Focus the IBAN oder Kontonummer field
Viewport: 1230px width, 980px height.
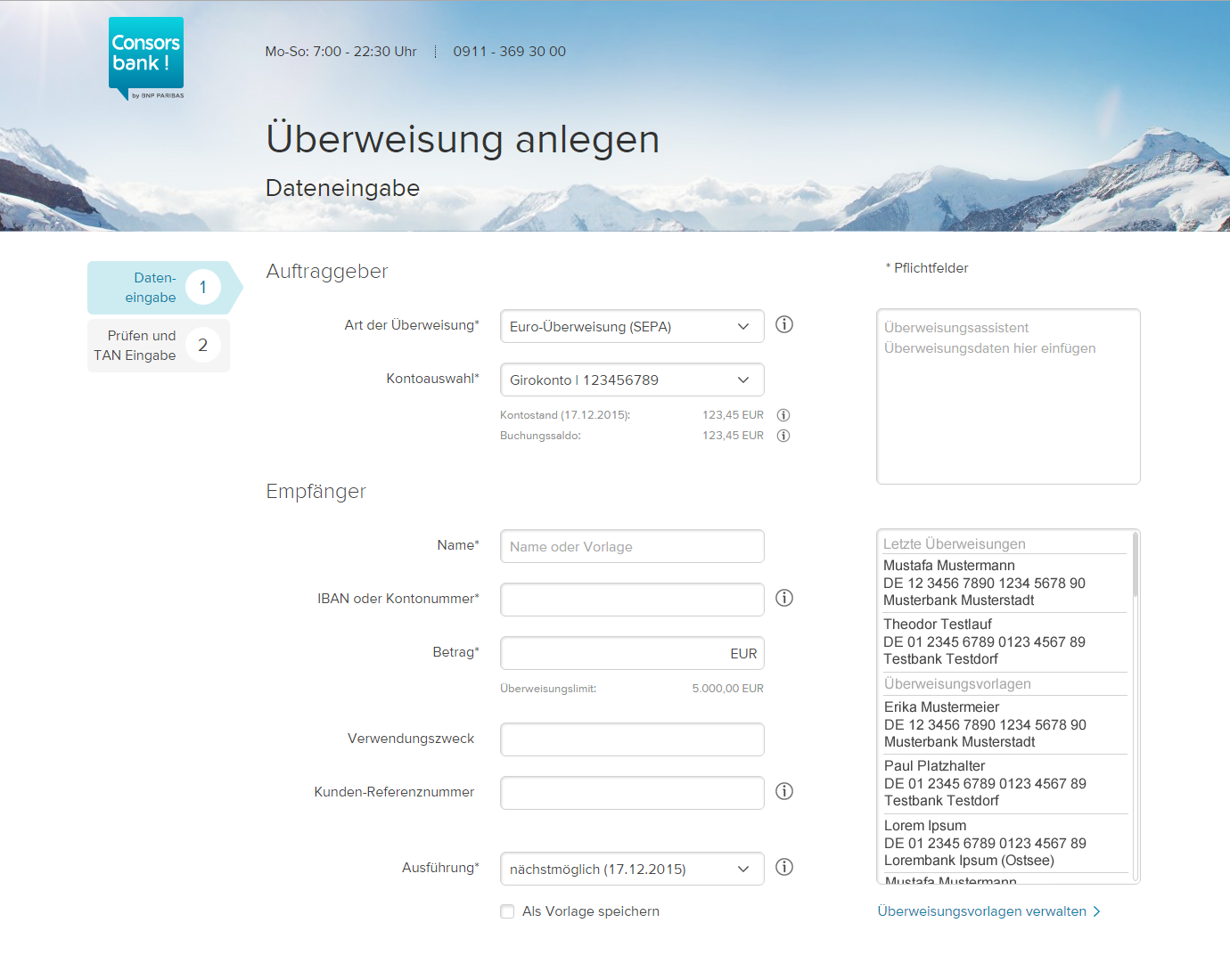click(x=632, y=600)
